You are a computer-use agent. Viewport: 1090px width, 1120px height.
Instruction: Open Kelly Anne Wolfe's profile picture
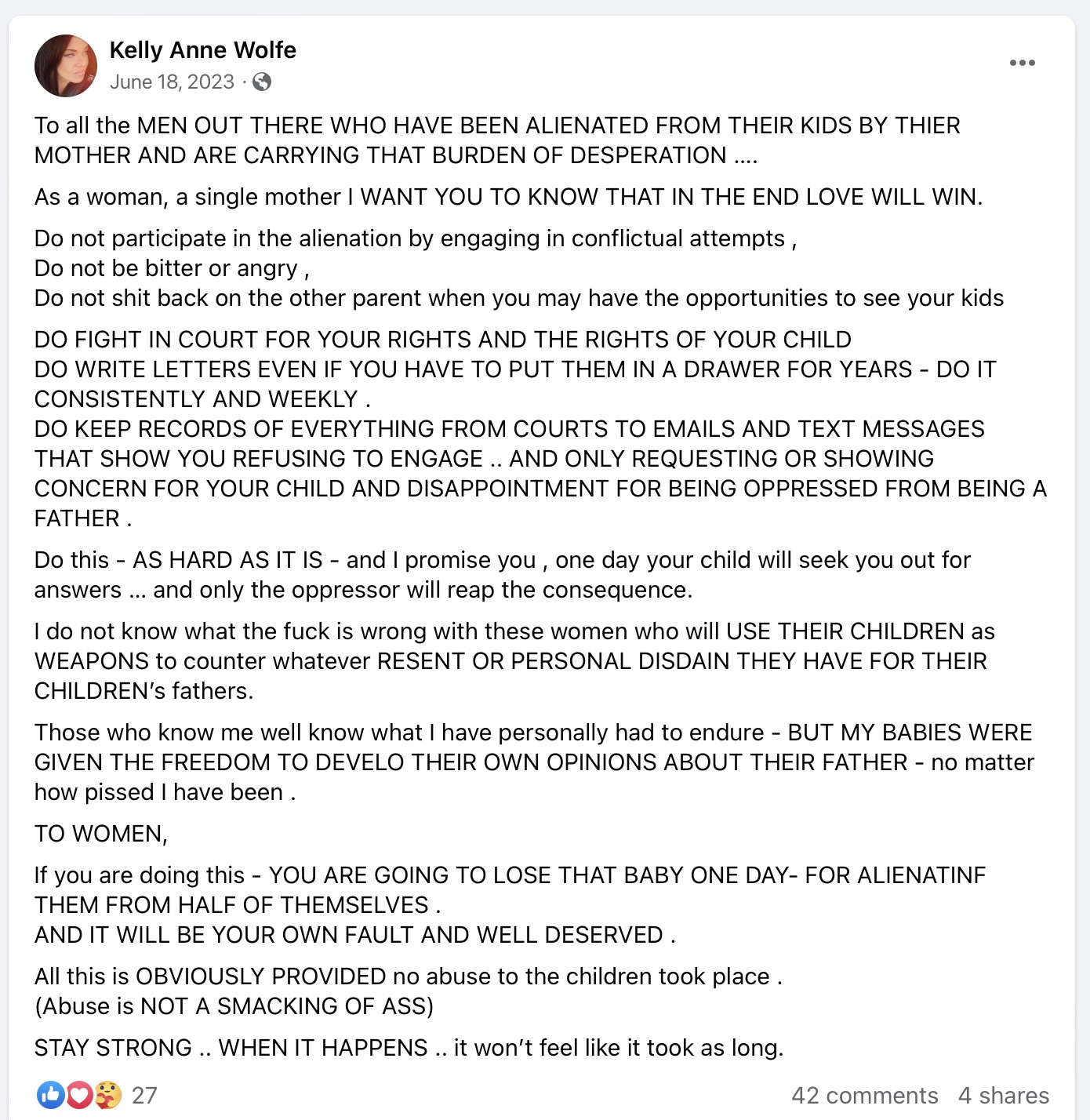click(66, 65)
